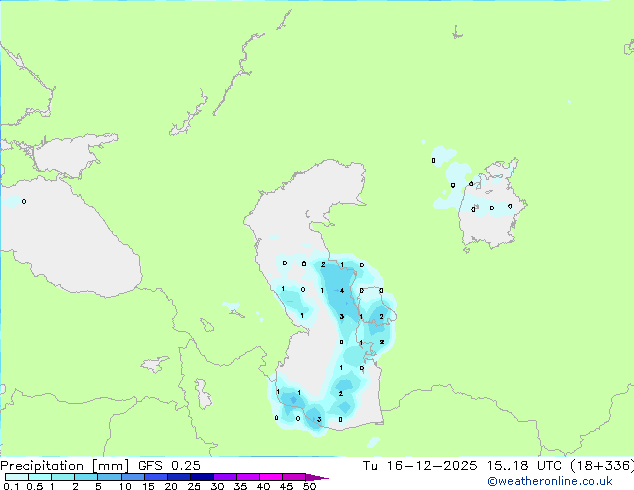Select the 30–35 mm purple legend swatch
The image size is (634, 490).
point(225,477)
